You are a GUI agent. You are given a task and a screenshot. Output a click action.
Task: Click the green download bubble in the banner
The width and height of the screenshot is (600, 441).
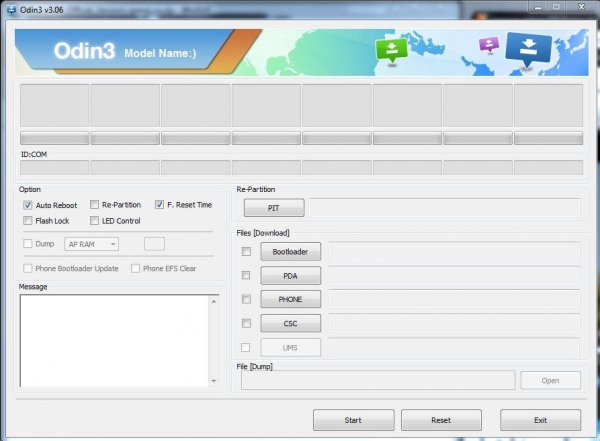tap(391, 50)
